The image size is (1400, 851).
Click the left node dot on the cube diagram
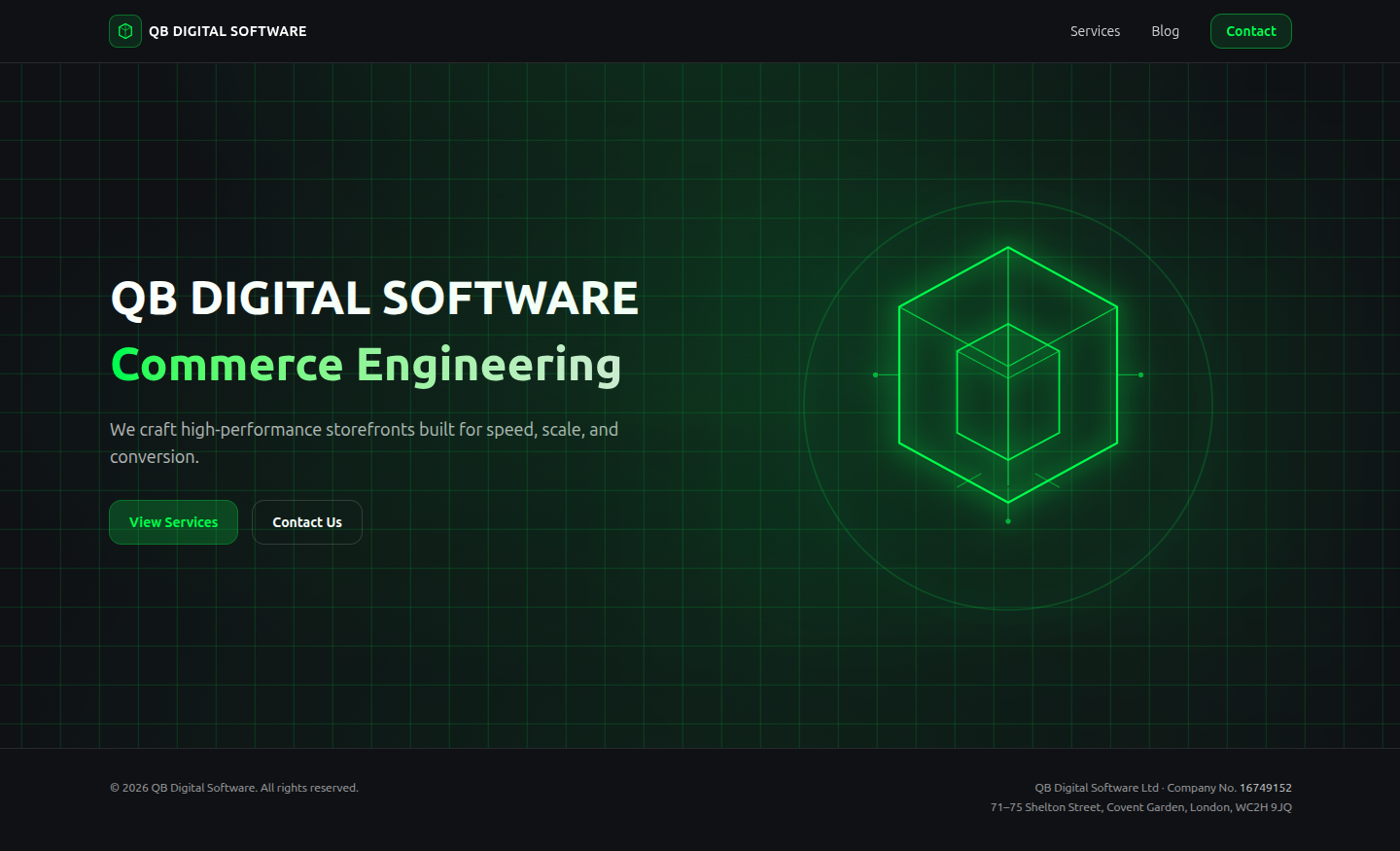click(876, 373)
